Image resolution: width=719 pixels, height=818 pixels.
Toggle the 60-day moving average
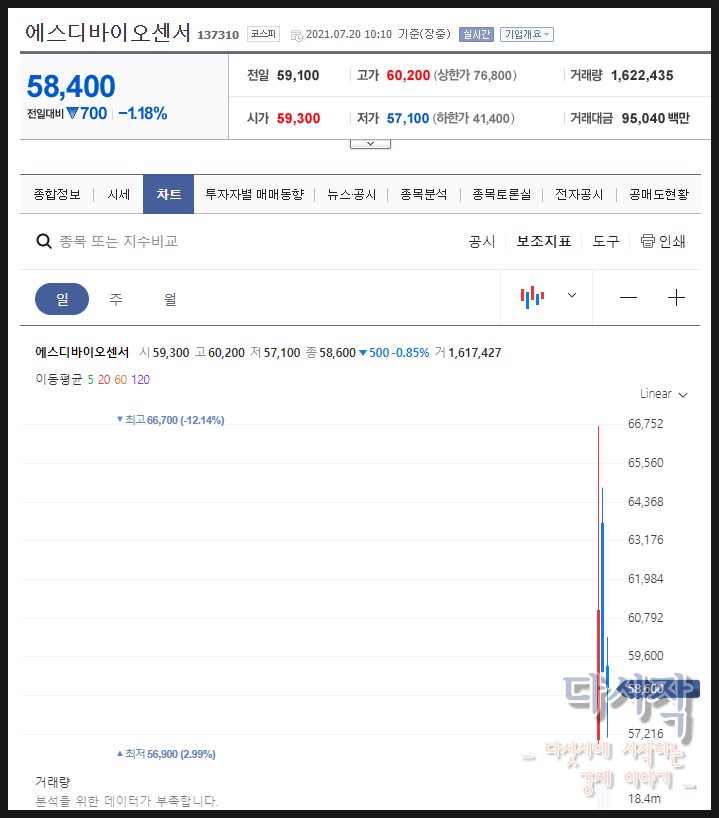[x=121, y=380]
